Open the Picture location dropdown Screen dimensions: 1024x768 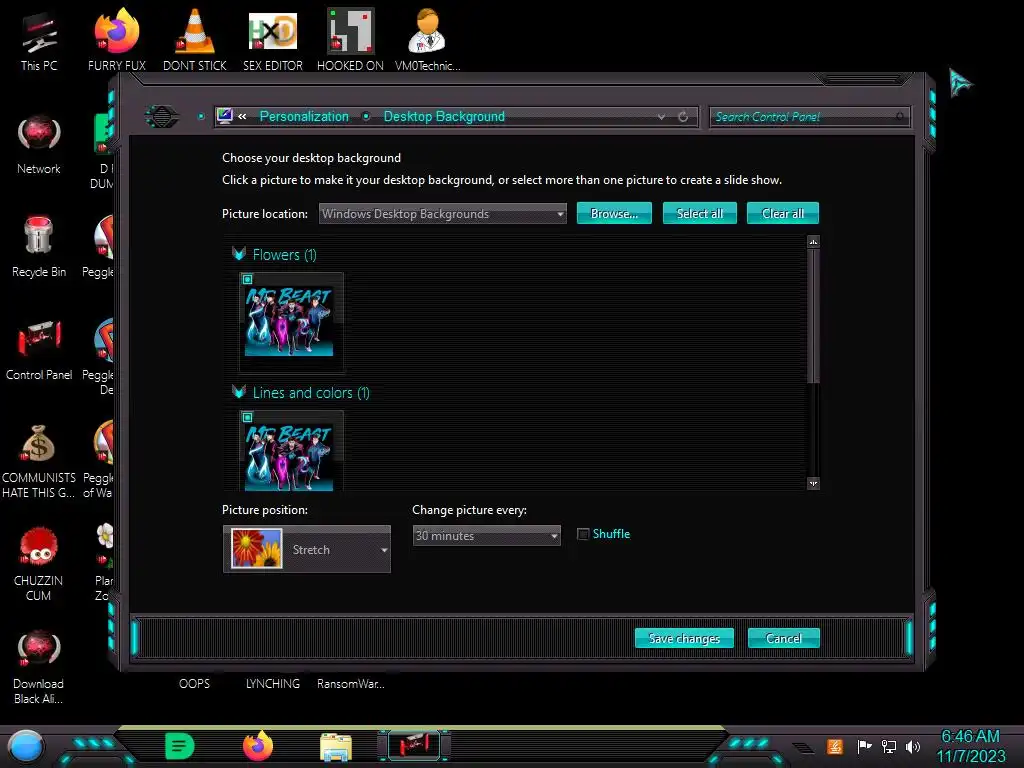pyautogui.click(x=442, y=214)
